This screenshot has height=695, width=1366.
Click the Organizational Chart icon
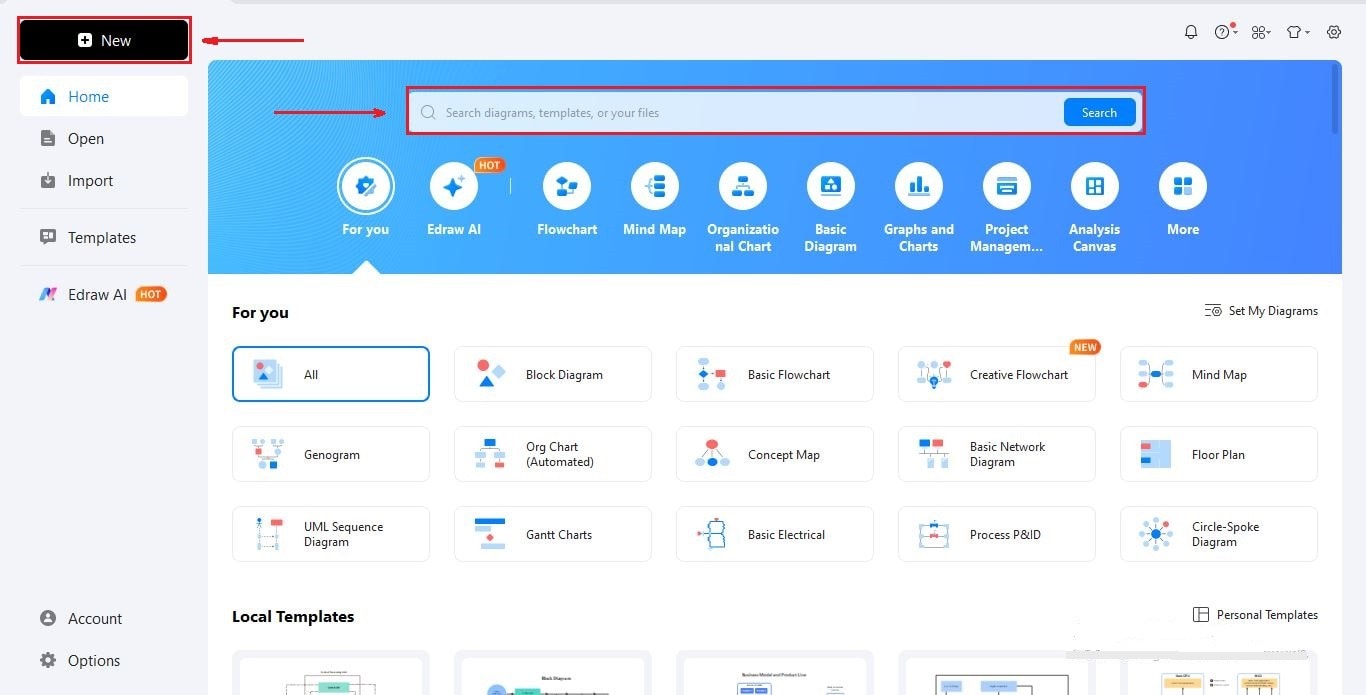tap(742, 186)
